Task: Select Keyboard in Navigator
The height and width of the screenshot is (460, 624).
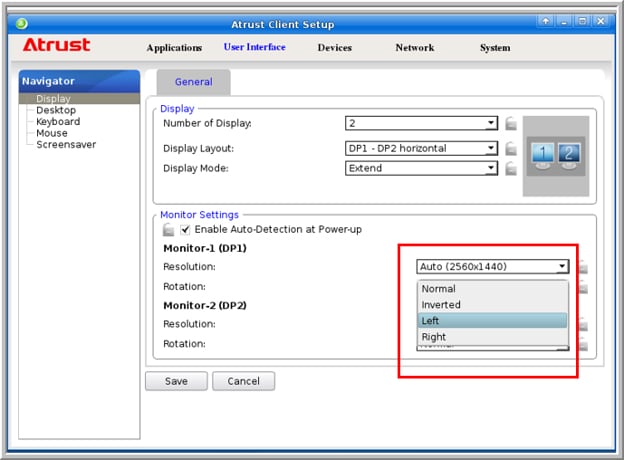Action: point(58,121)
